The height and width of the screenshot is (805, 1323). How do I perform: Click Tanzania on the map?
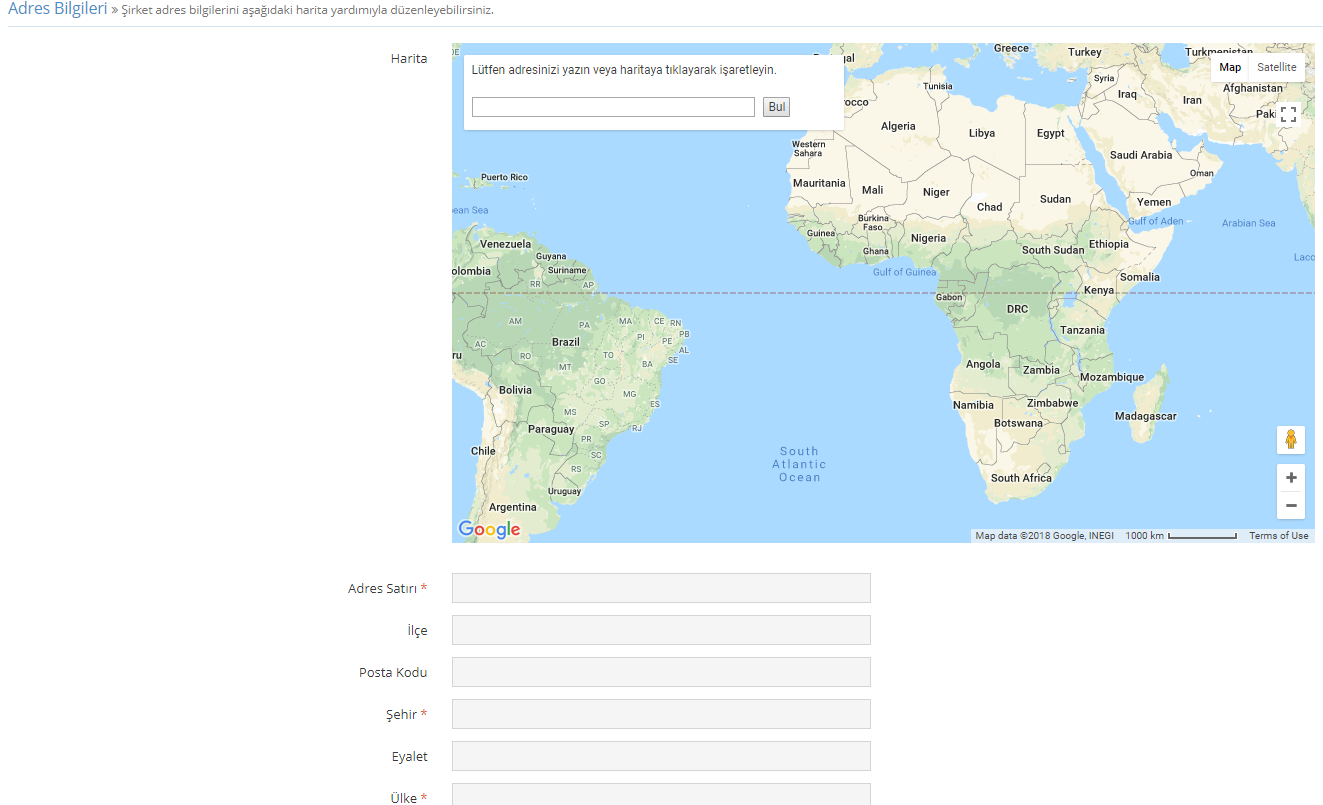[x=1083, y=330]
